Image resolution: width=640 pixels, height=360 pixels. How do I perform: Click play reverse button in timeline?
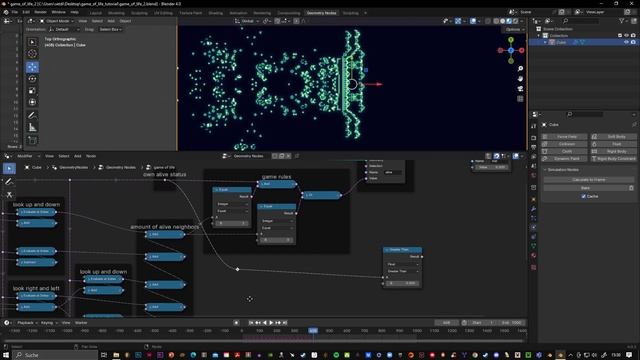pyautogui.click(x=264, y=323)
